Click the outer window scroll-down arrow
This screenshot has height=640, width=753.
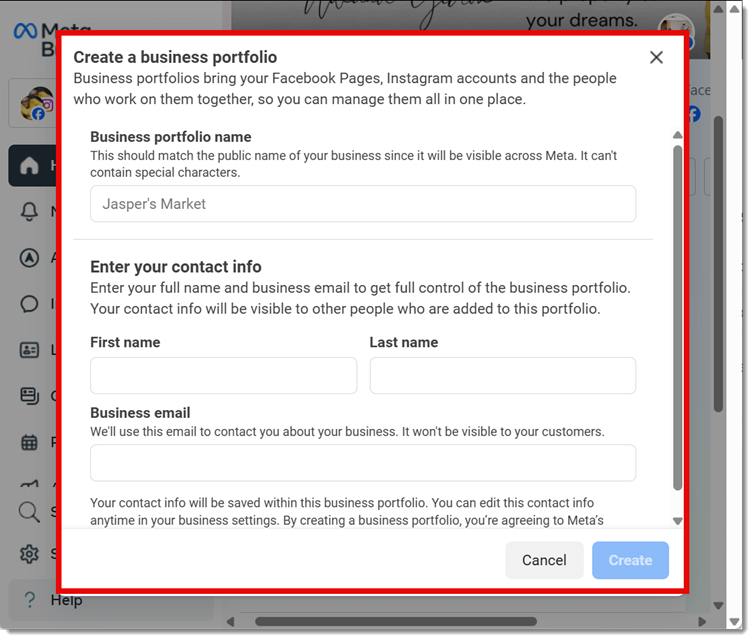(x=734, y=622)
